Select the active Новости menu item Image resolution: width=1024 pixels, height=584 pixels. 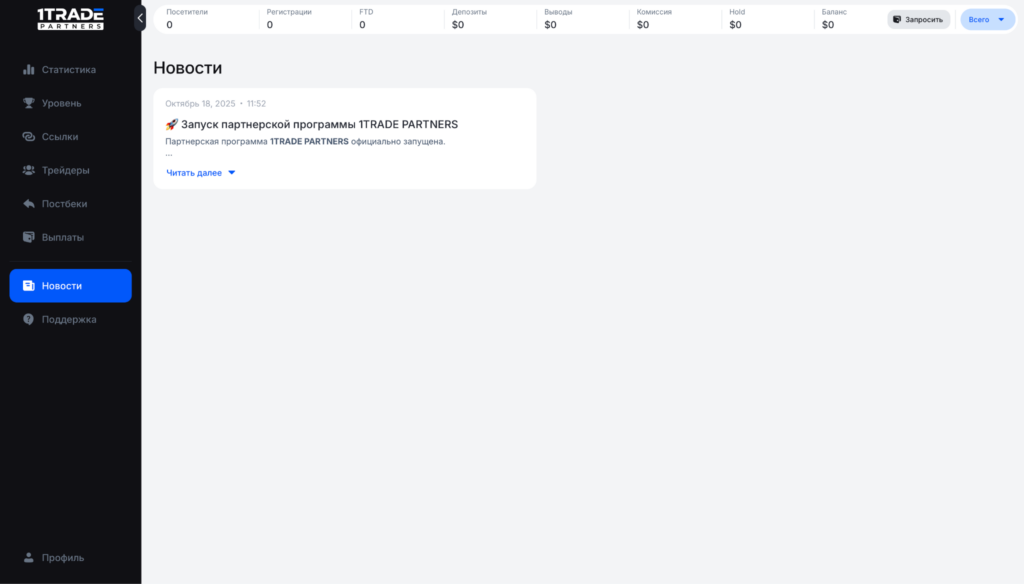(x=71, y=285)
